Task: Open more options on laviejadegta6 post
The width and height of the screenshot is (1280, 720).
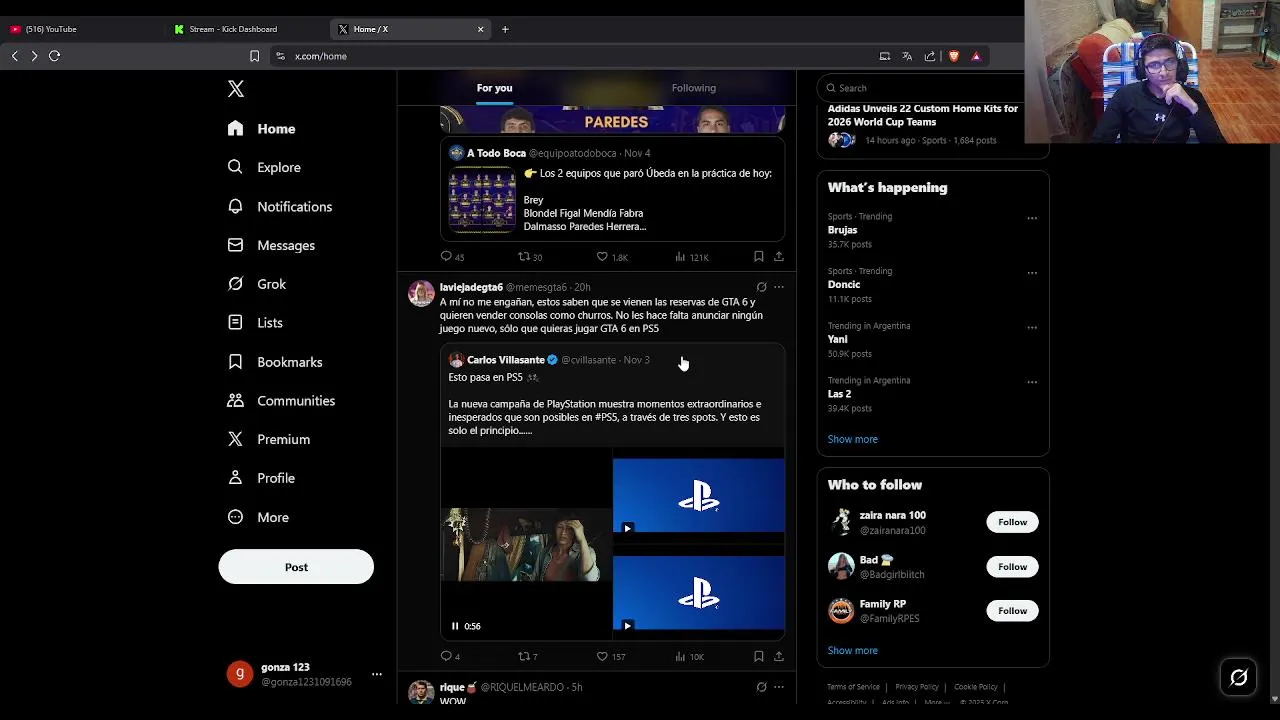Action: tap(779, 287)
